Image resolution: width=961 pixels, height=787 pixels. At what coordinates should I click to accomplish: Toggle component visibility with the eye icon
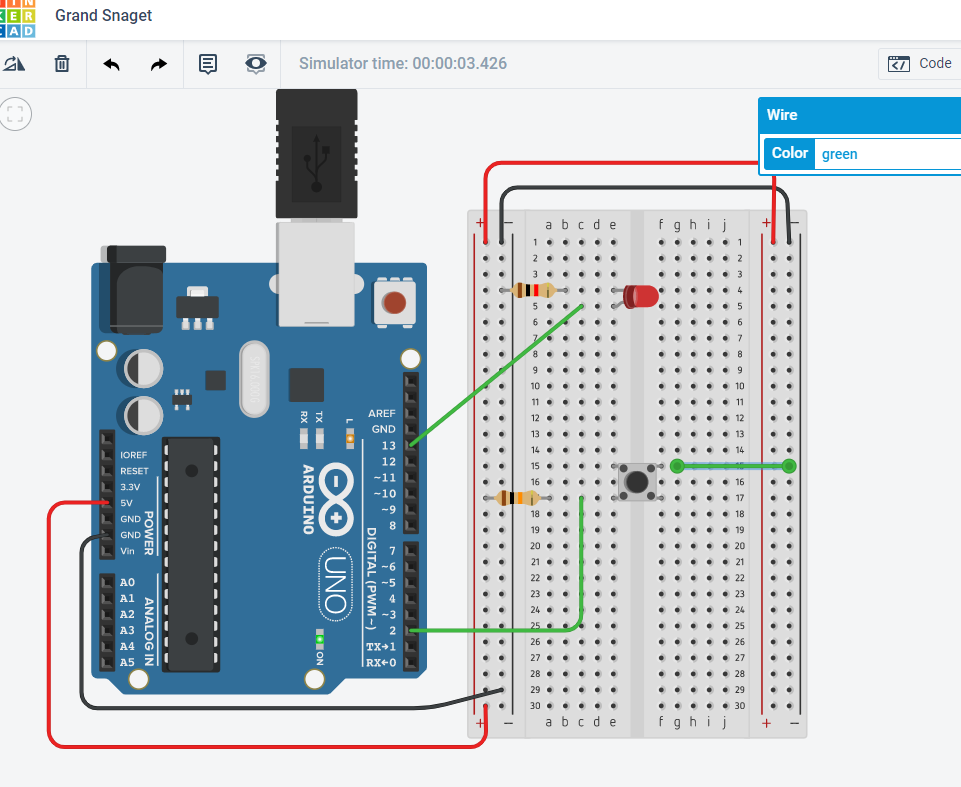[255, 63]
